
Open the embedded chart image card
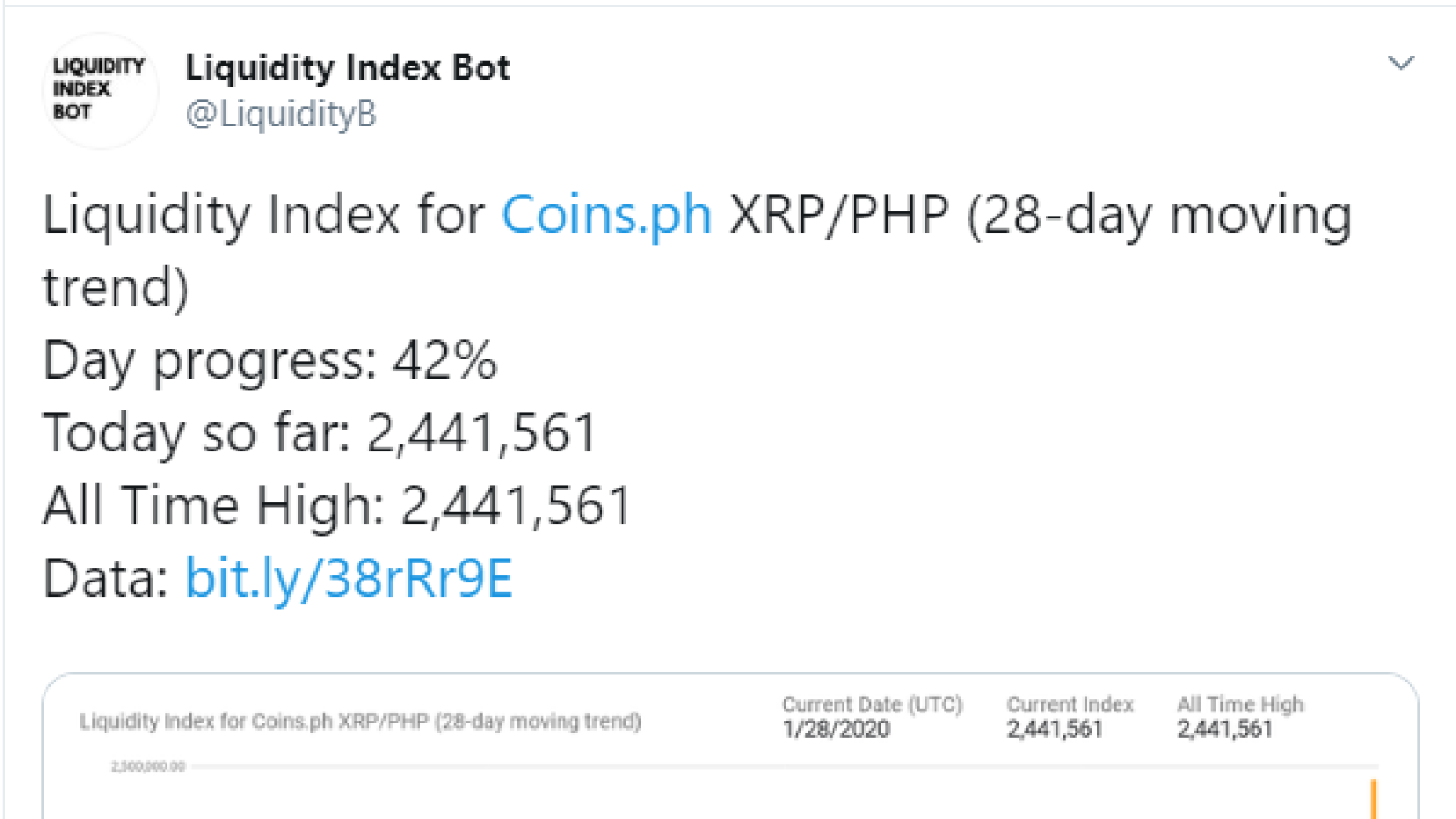click(730, 746)
